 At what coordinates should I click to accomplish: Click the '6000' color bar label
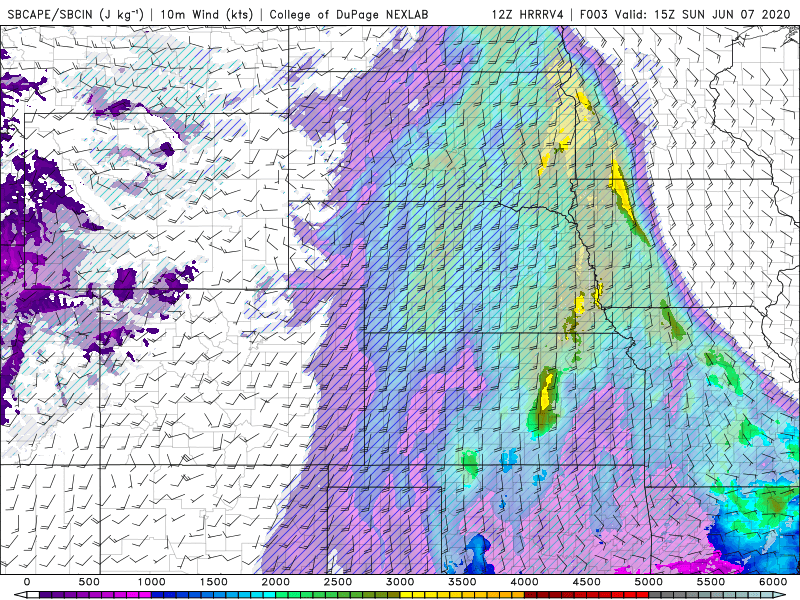tap(774, 582)
